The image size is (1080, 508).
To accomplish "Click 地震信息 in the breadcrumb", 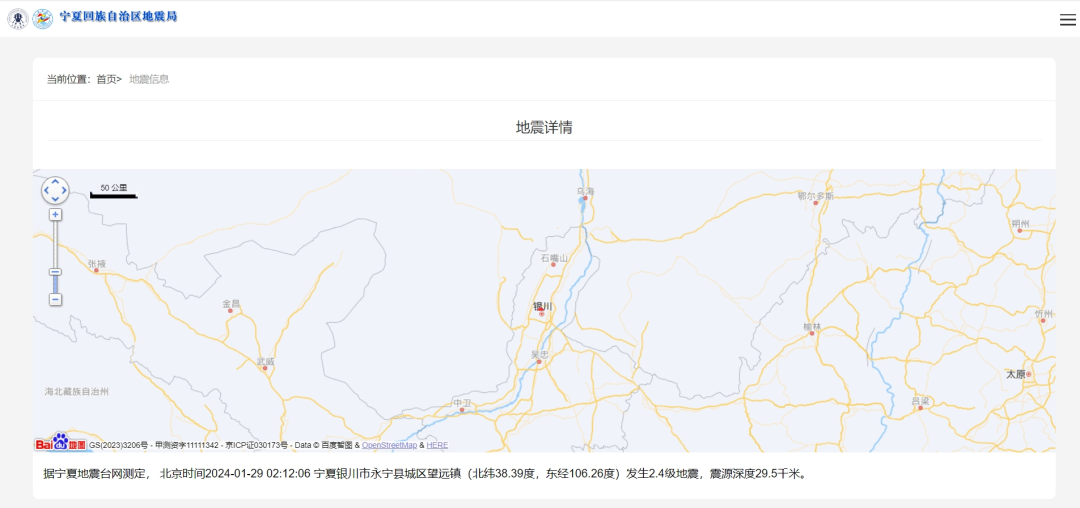I will [149, 79].
